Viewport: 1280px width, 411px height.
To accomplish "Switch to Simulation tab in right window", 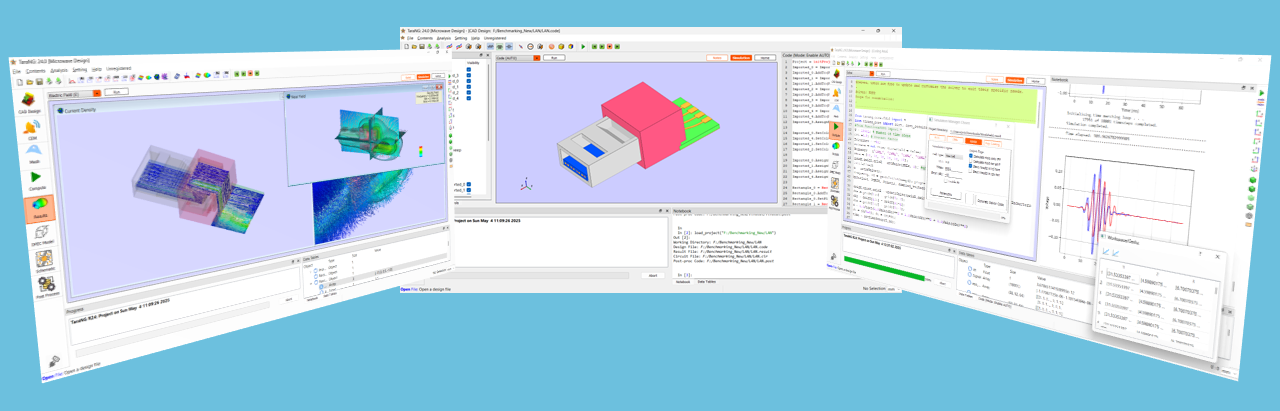I will coord(1015,79).
